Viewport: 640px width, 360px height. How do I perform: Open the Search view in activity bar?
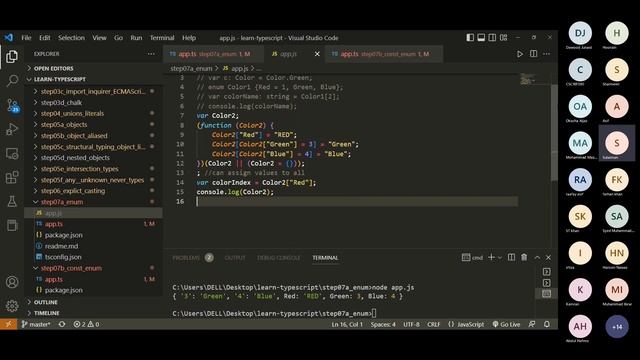(x=12, y=80)
